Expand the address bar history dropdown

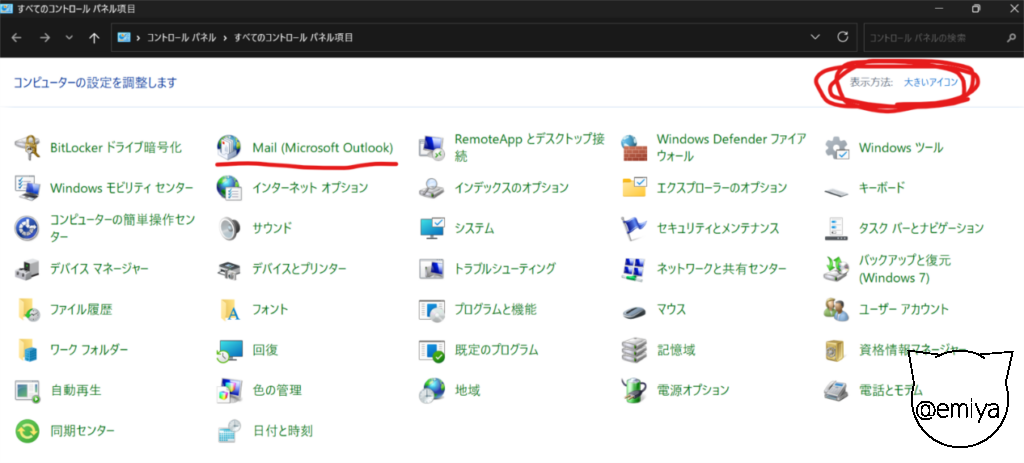815,37
